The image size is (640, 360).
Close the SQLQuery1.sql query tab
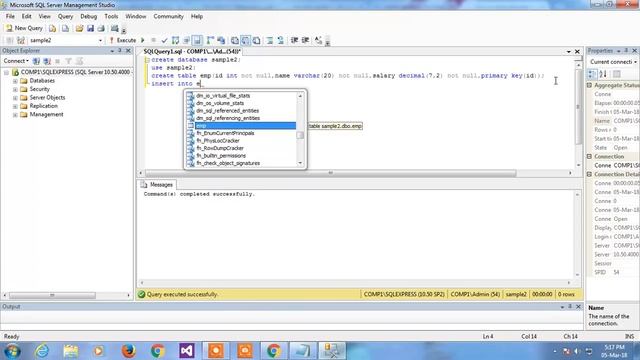click(x=577, y=51)
